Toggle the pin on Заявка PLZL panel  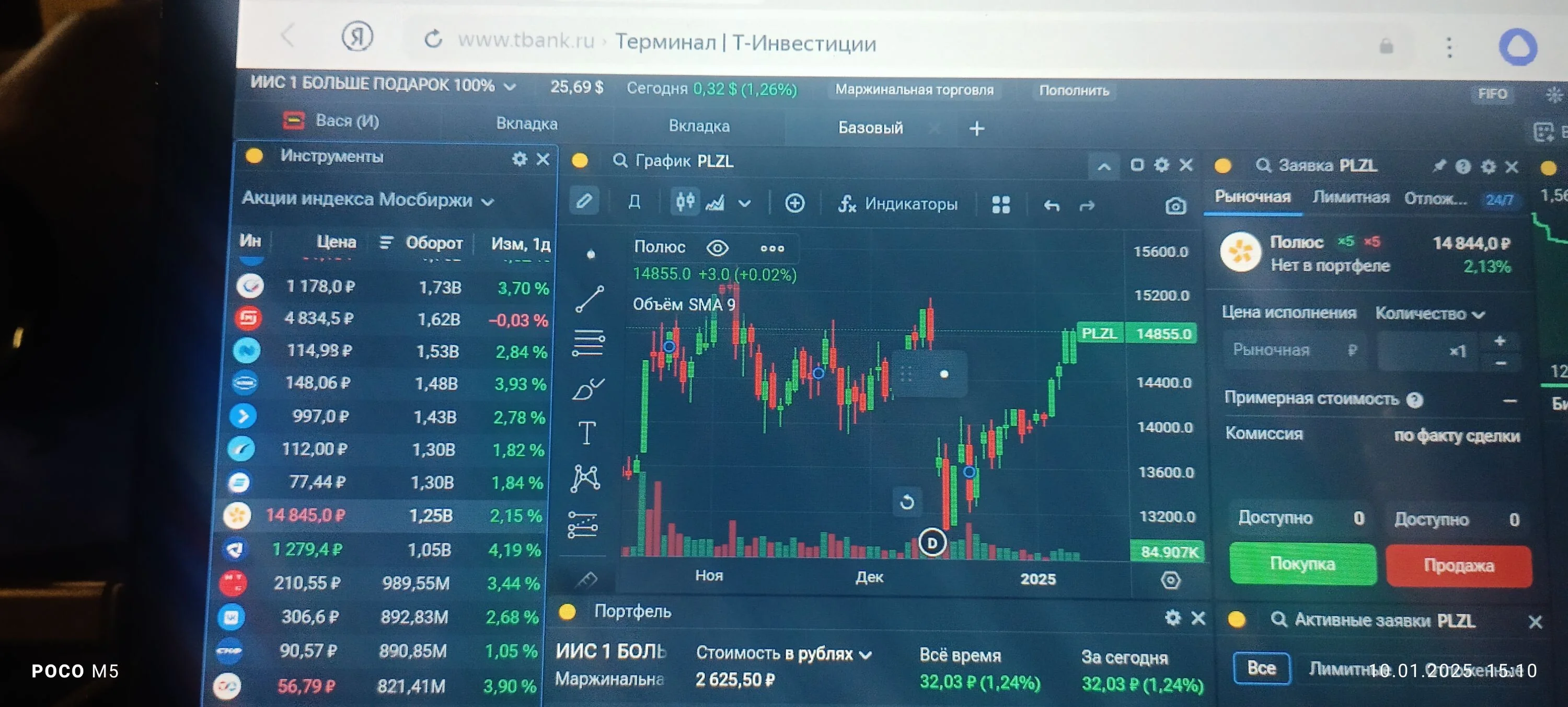coord(1438,166)
